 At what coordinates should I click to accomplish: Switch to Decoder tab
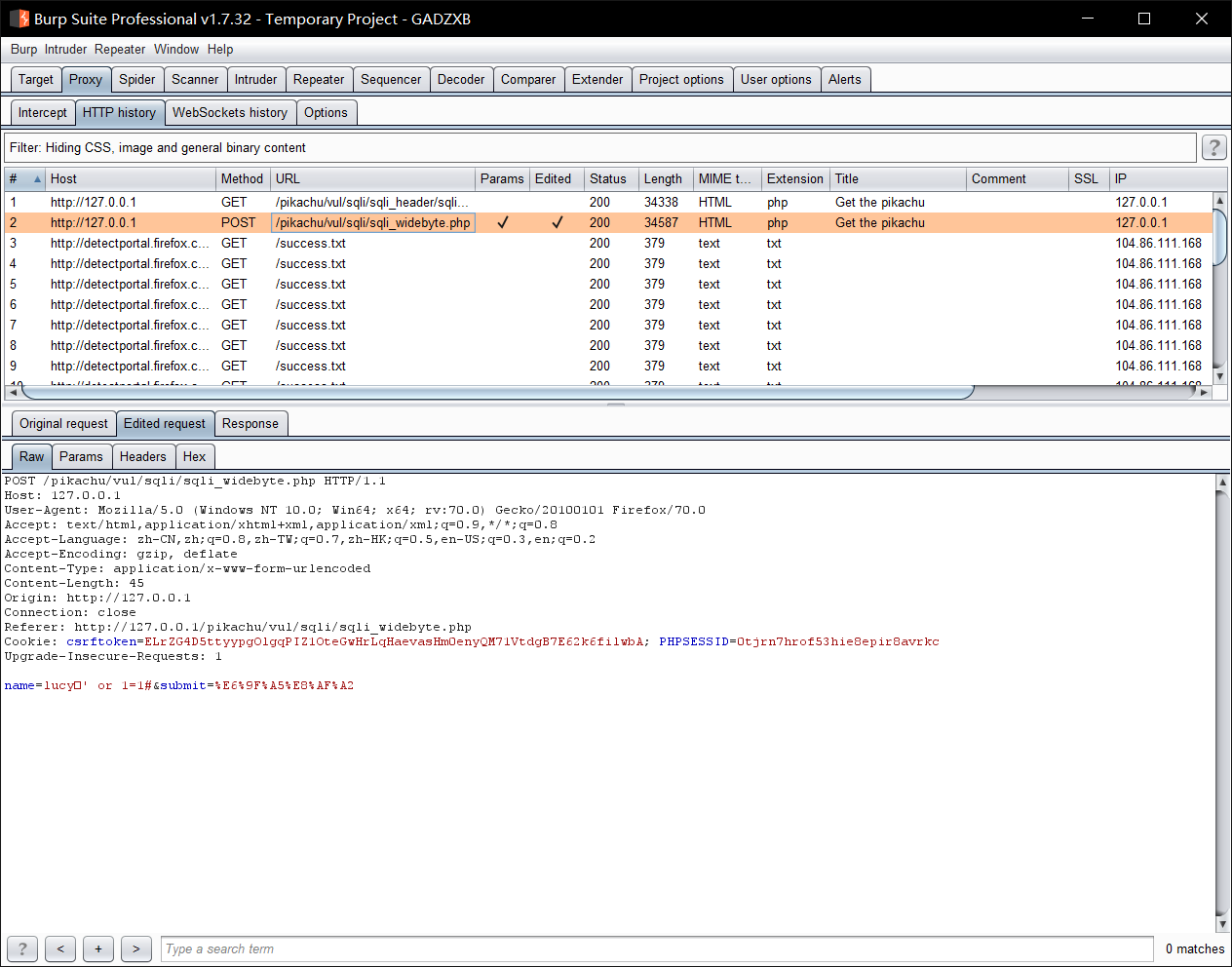coord(461,80)
